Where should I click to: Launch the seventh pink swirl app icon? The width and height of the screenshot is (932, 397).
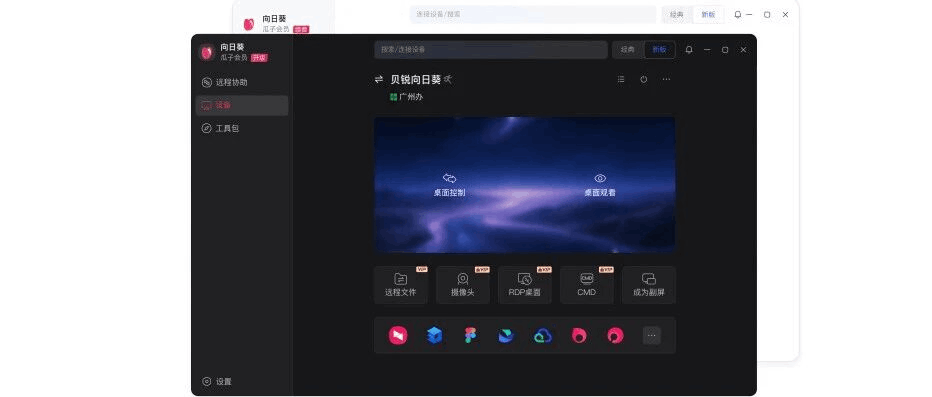pyautogui.click(x=615, y=336)
